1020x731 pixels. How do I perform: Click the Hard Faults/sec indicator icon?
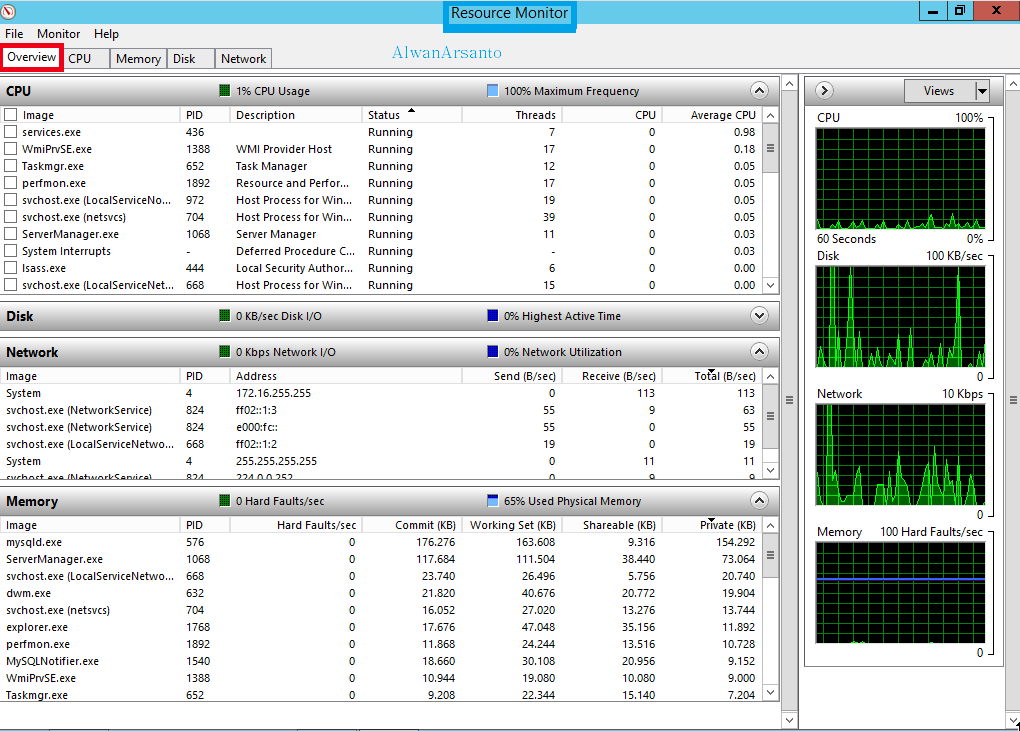pos(224,501)
